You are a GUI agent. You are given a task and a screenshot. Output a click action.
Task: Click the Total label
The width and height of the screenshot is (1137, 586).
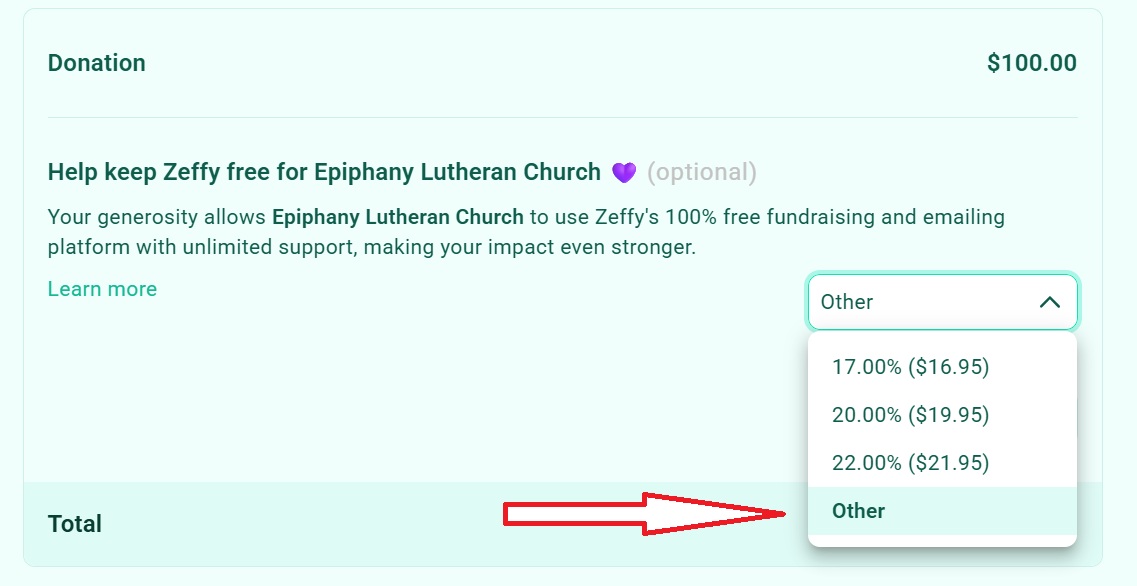[74, 523]
